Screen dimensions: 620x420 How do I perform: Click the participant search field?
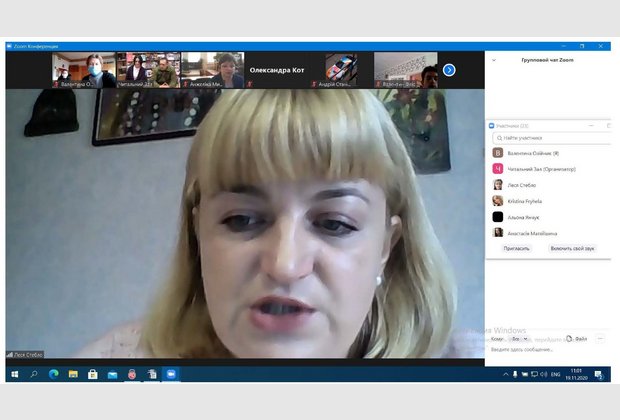552,138
